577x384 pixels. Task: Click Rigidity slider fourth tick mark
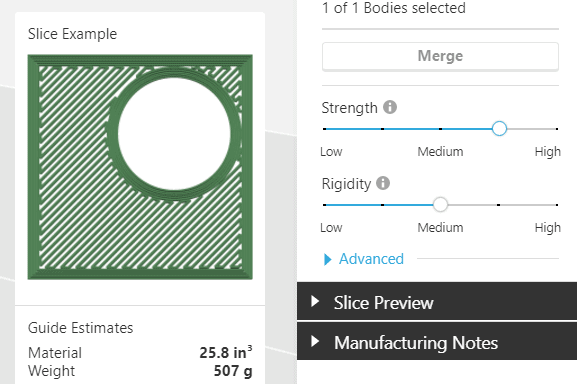tap(498, 205)
